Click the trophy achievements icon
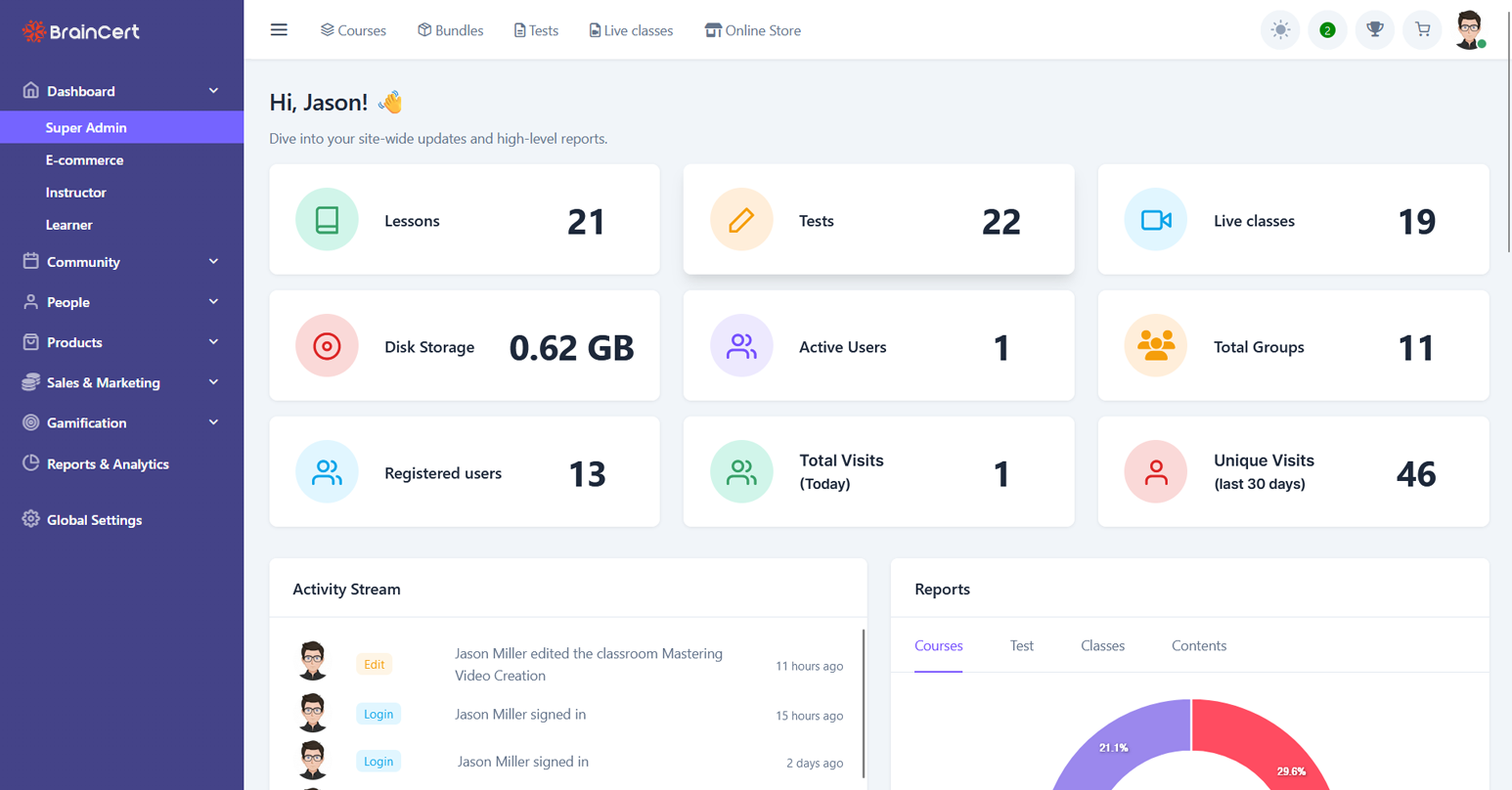Screen dimensions: 1512x790 [x=1374, y=29]
